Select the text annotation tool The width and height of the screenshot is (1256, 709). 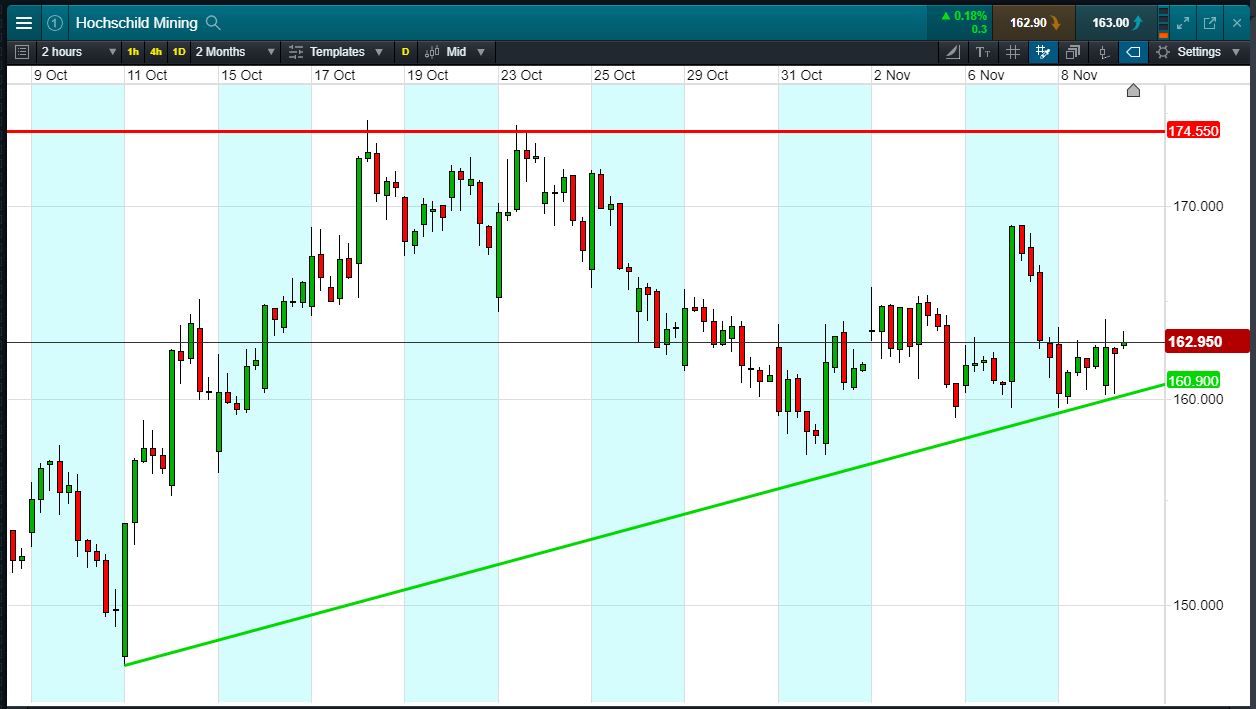pyautogui.click(x=983, y=52)
